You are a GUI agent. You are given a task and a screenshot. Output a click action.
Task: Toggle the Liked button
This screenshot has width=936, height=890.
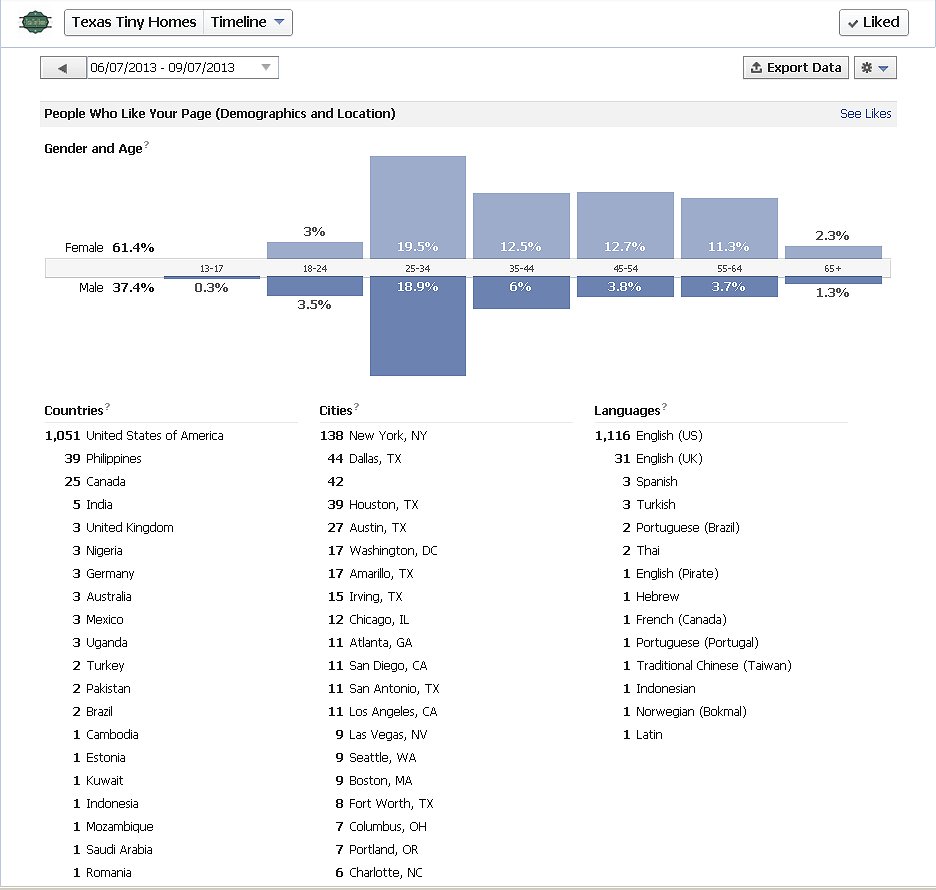click(x=873, y=22)
